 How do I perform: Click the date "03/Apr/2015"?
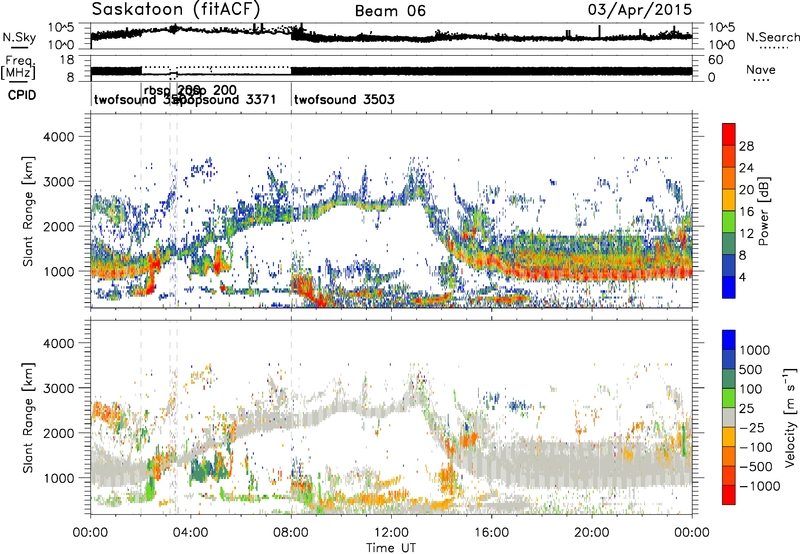640,10
